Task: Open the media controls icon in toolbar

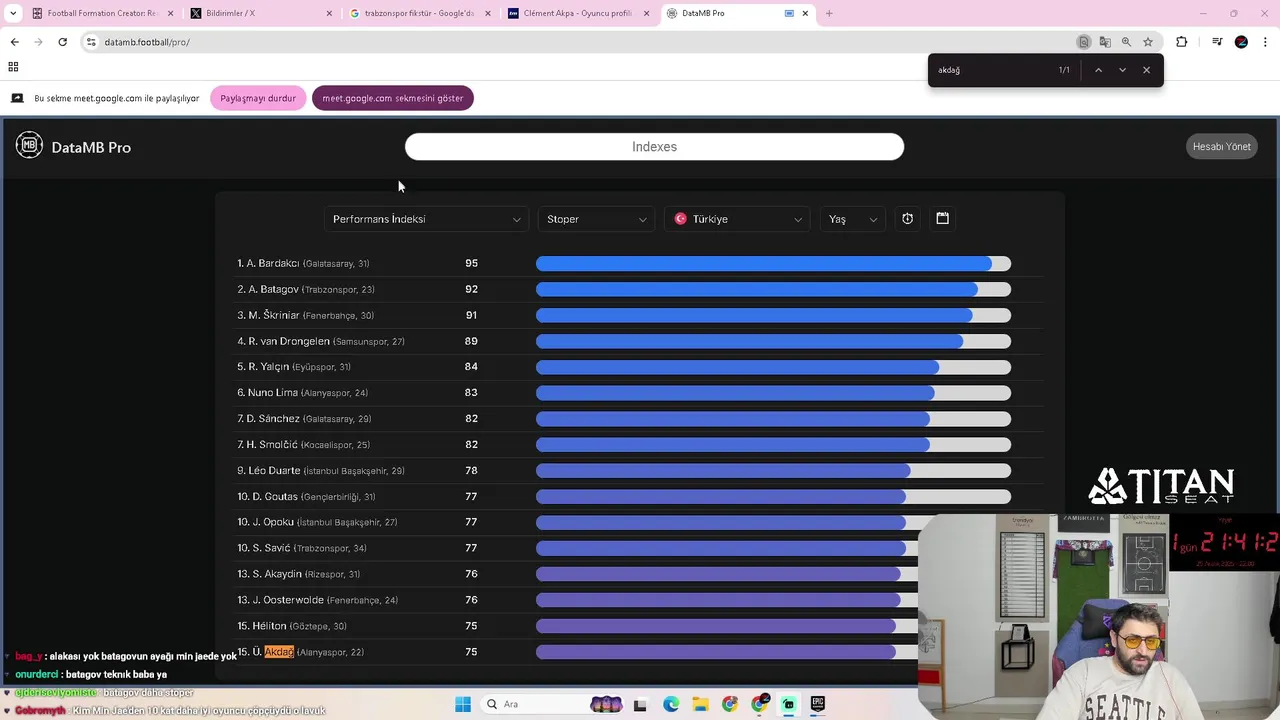Action: (x=1217, y=42)
